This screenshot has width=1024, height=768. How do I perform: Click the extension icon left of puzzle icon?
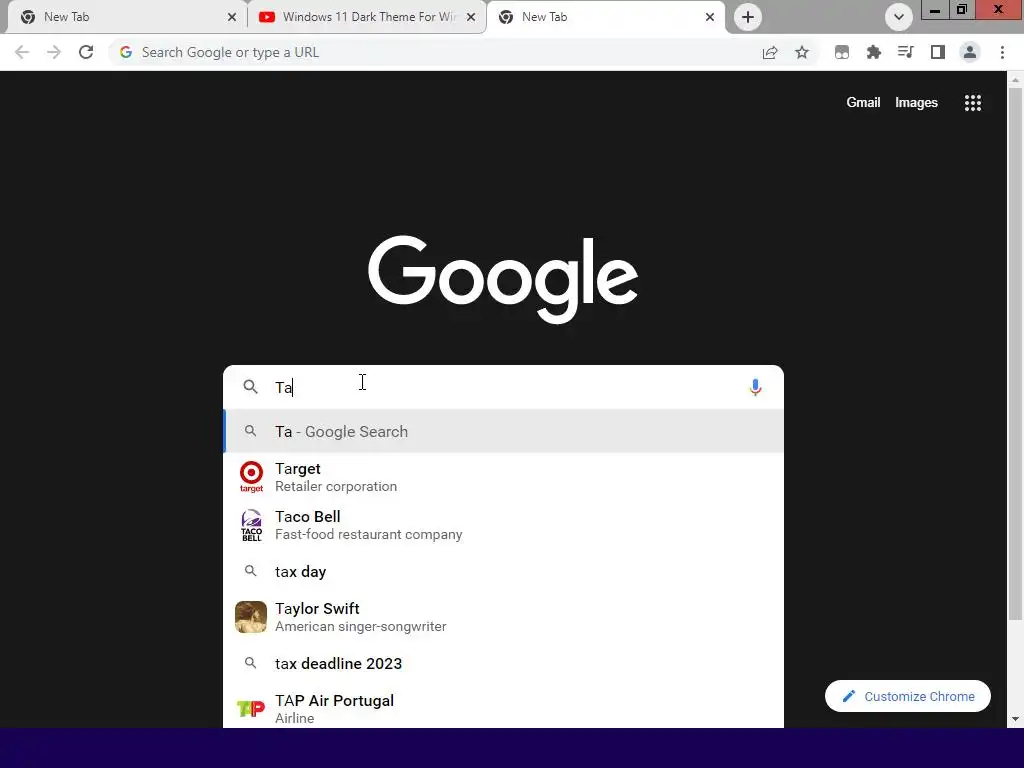[842, 52]
